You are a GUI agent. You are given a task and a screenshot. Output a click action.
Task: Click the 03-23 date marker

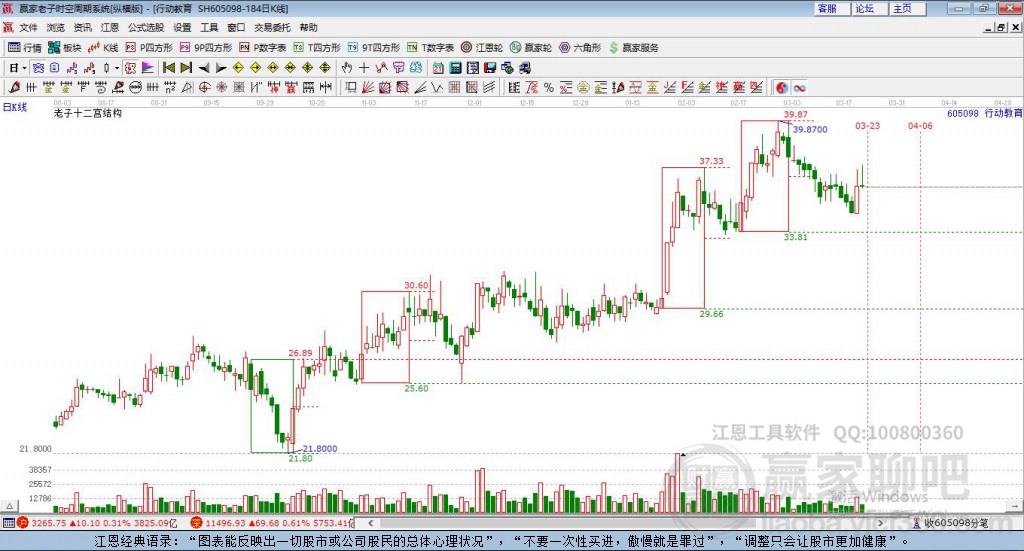[x=867, y=125]
